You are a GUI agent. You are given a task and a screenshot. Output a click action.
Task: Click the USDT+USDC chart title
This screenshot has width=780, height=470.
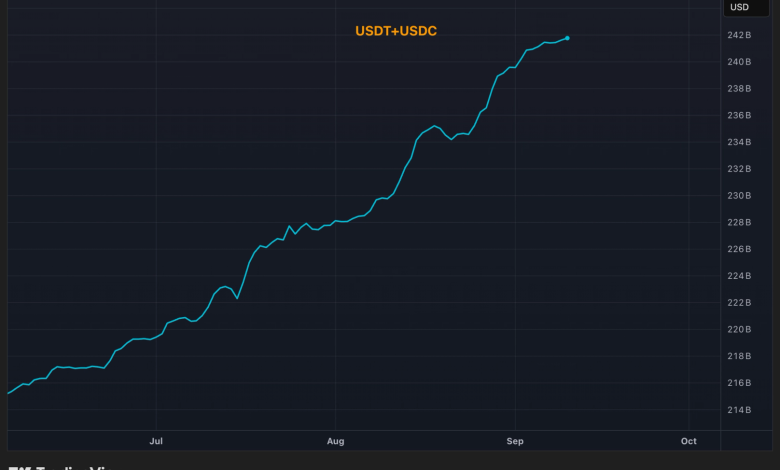(x=396, y=31)
